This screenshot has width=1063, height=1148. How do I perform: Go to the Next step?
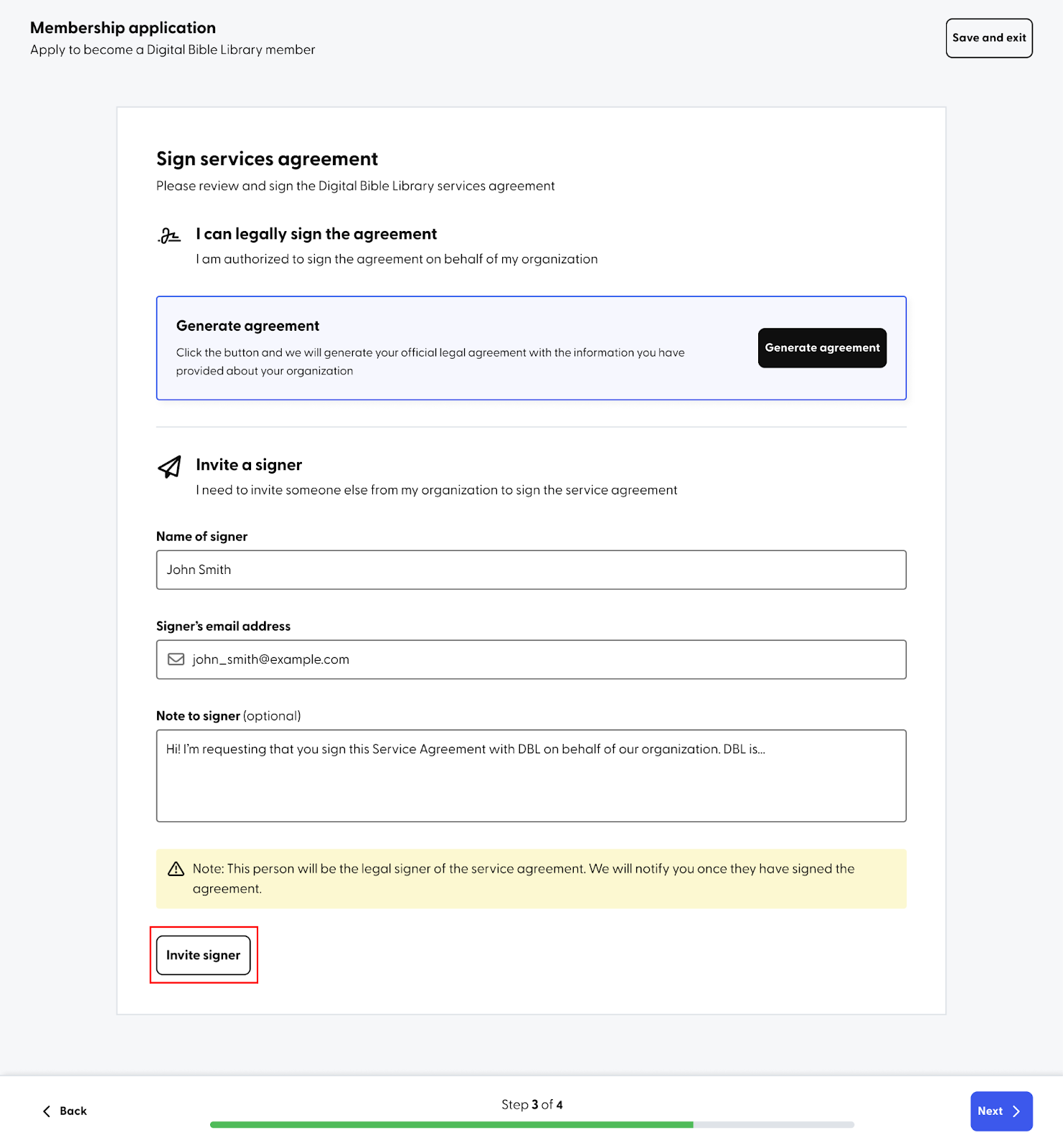pos(1001,1111)
